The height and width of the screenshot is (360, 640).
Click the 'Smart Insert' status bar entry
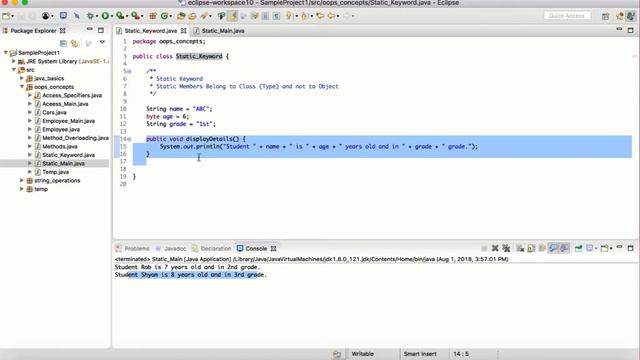[x=420, y=354]
